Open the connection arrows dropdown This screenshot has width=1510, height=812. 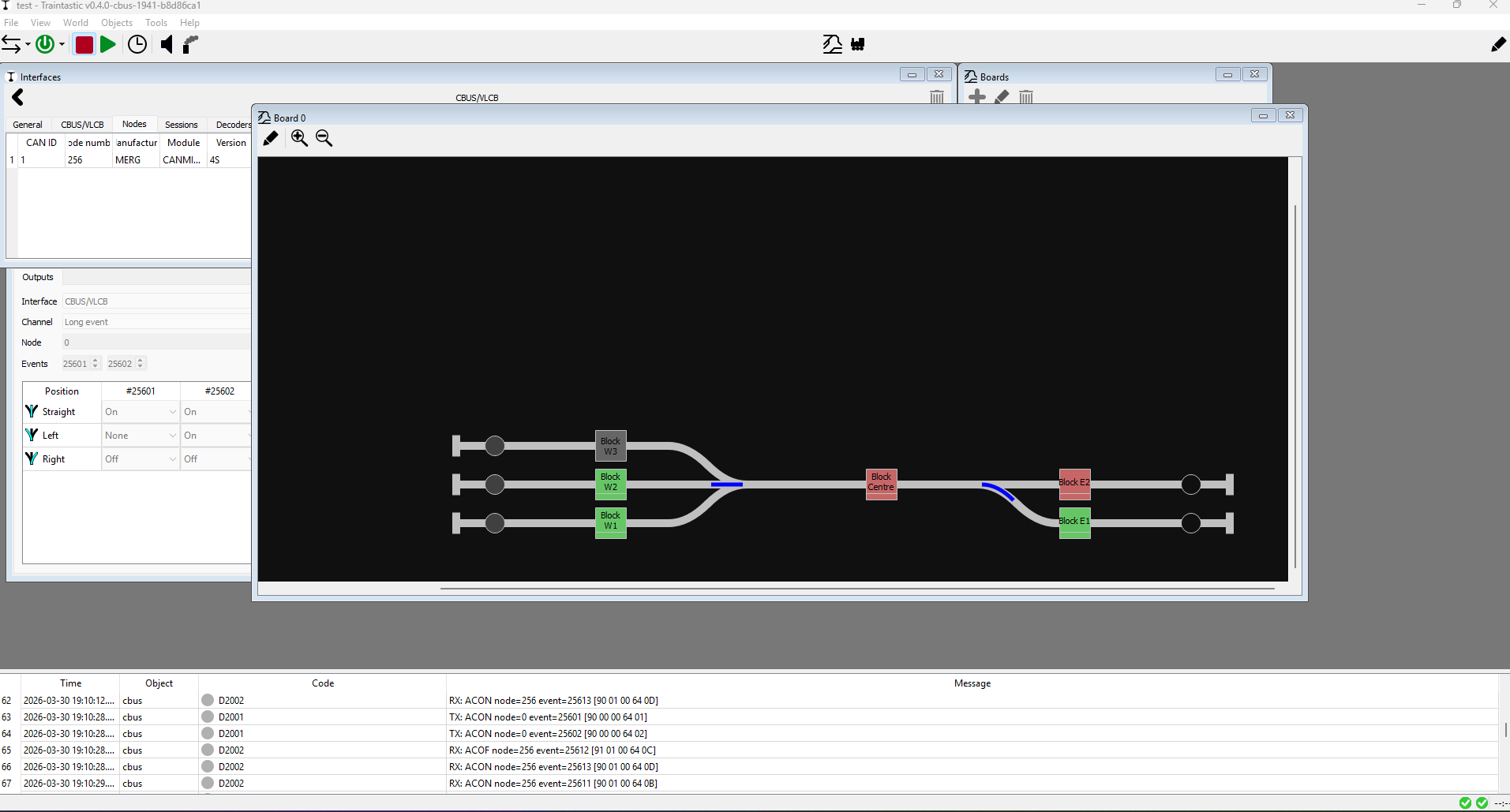point(15,45)
